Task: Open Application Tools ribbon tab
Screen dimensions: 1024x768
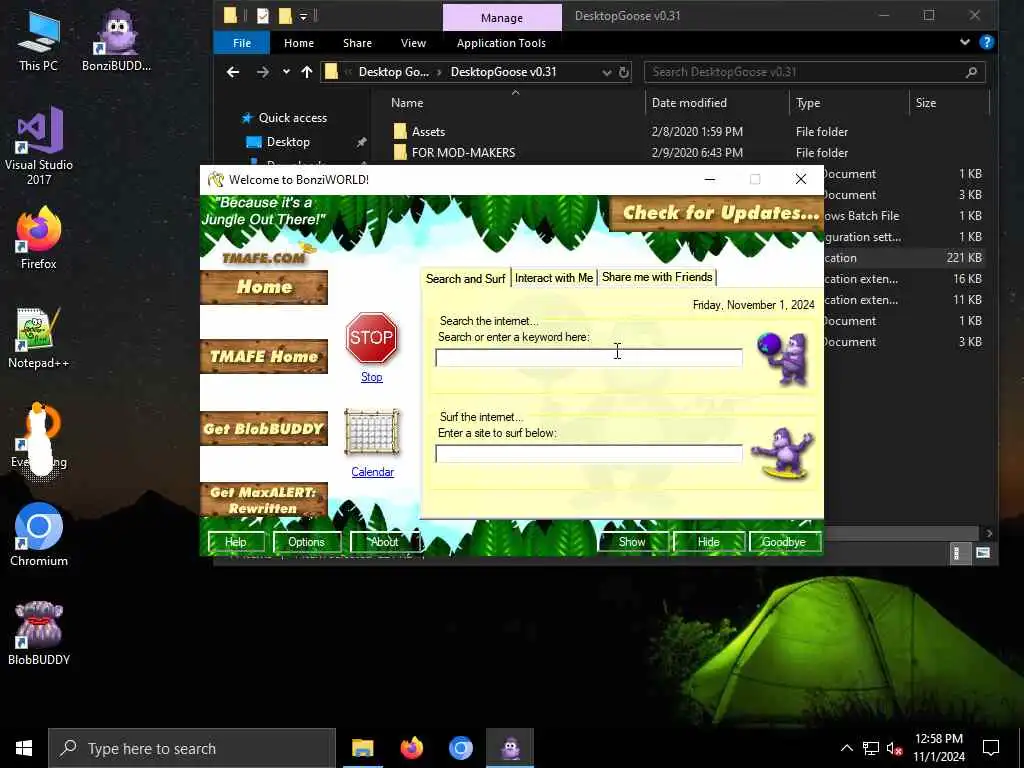Action: pos(501,43)
